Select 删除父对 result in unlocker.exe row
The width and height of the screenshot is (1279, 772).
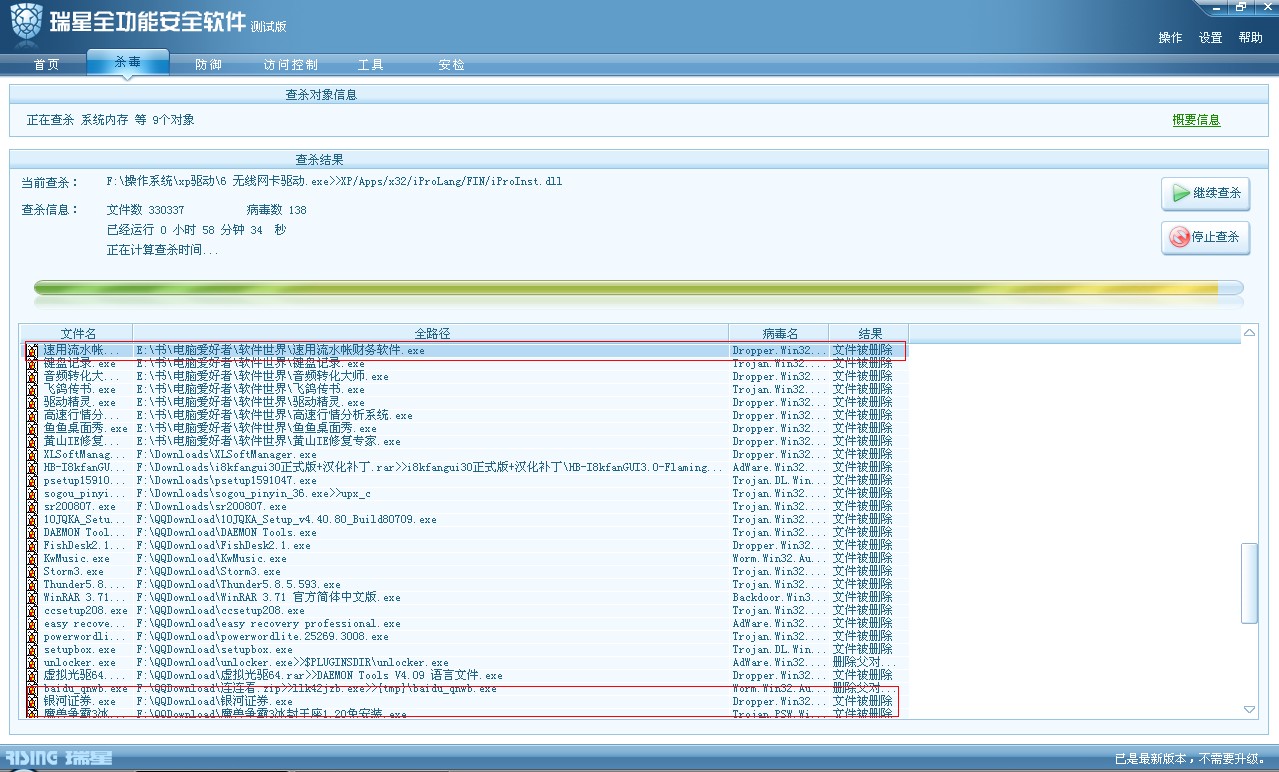click(865, 663)
